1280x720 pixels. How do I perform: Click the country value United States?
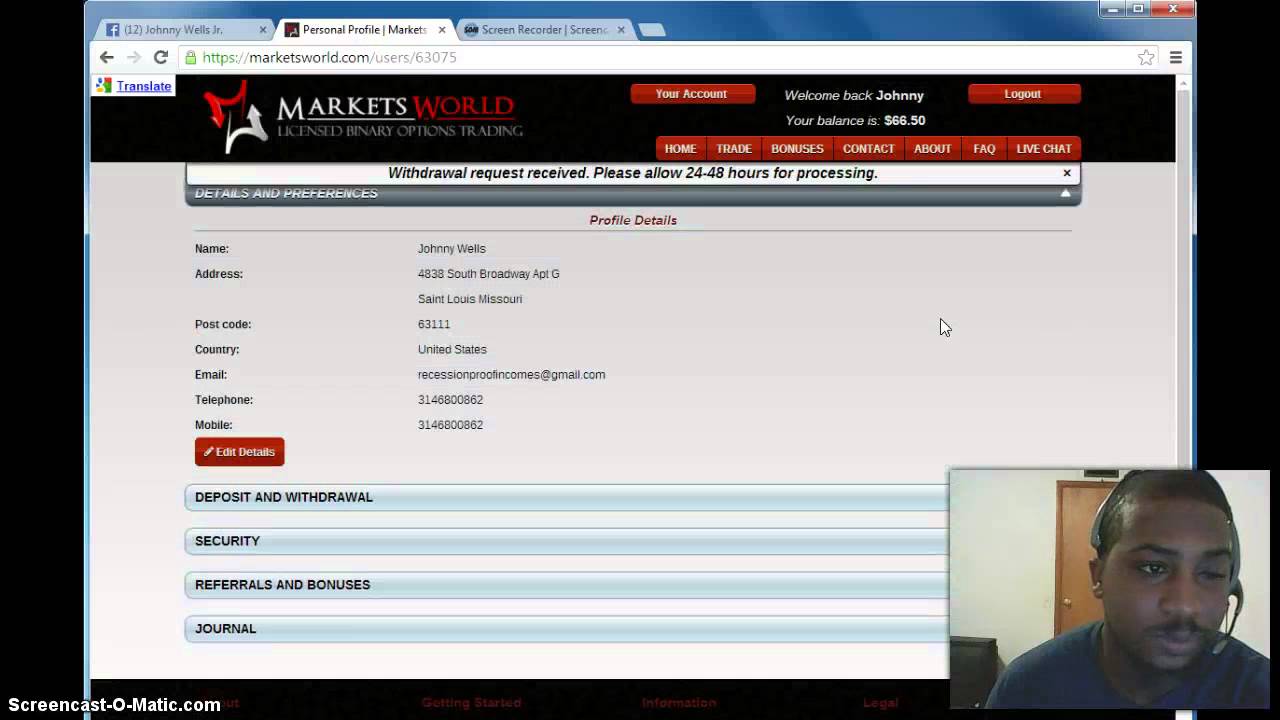(452, 350)
